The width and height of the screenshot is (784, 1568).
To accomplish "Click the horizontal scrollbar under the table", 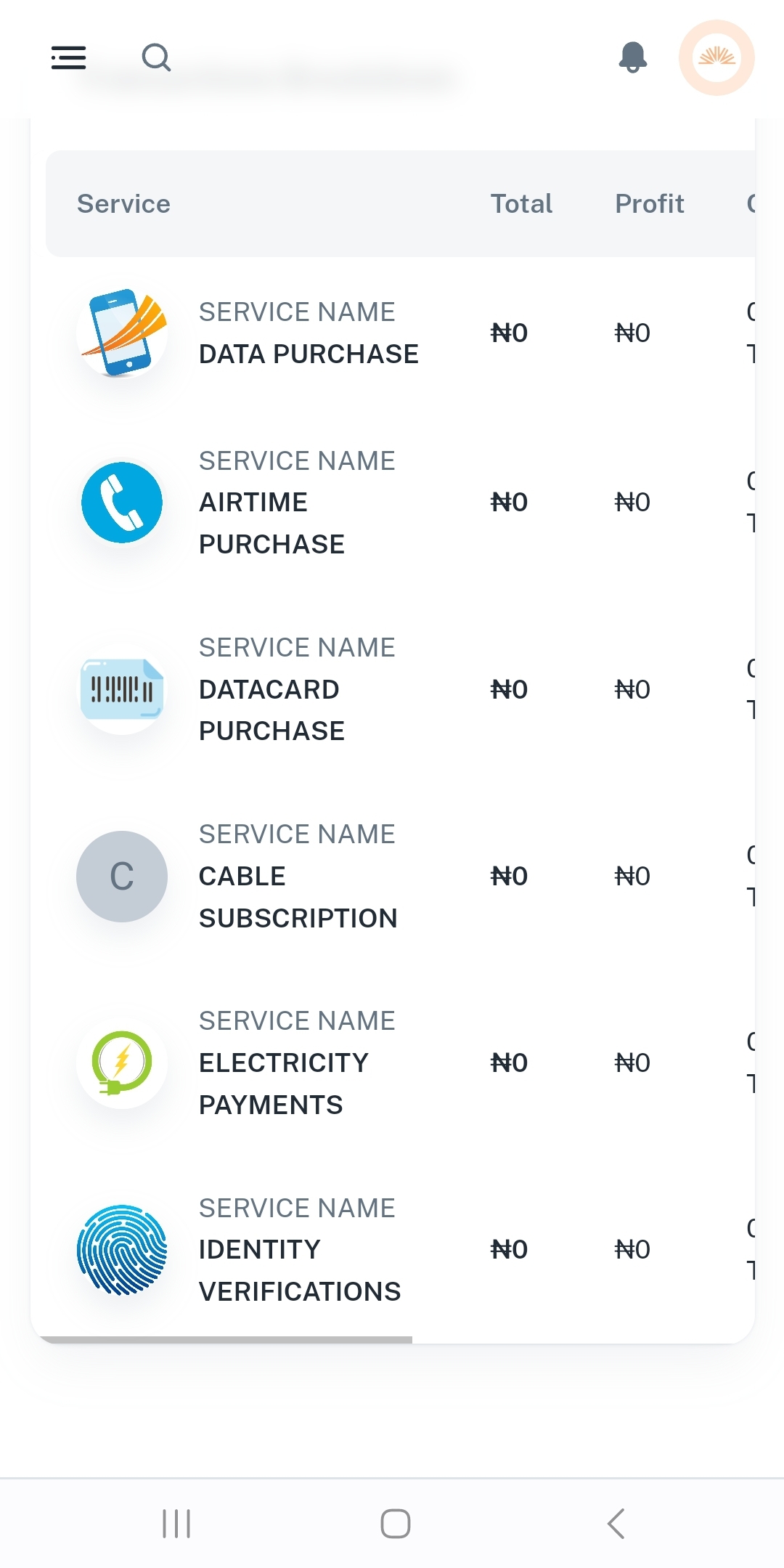I will [x=226, y=1339].
